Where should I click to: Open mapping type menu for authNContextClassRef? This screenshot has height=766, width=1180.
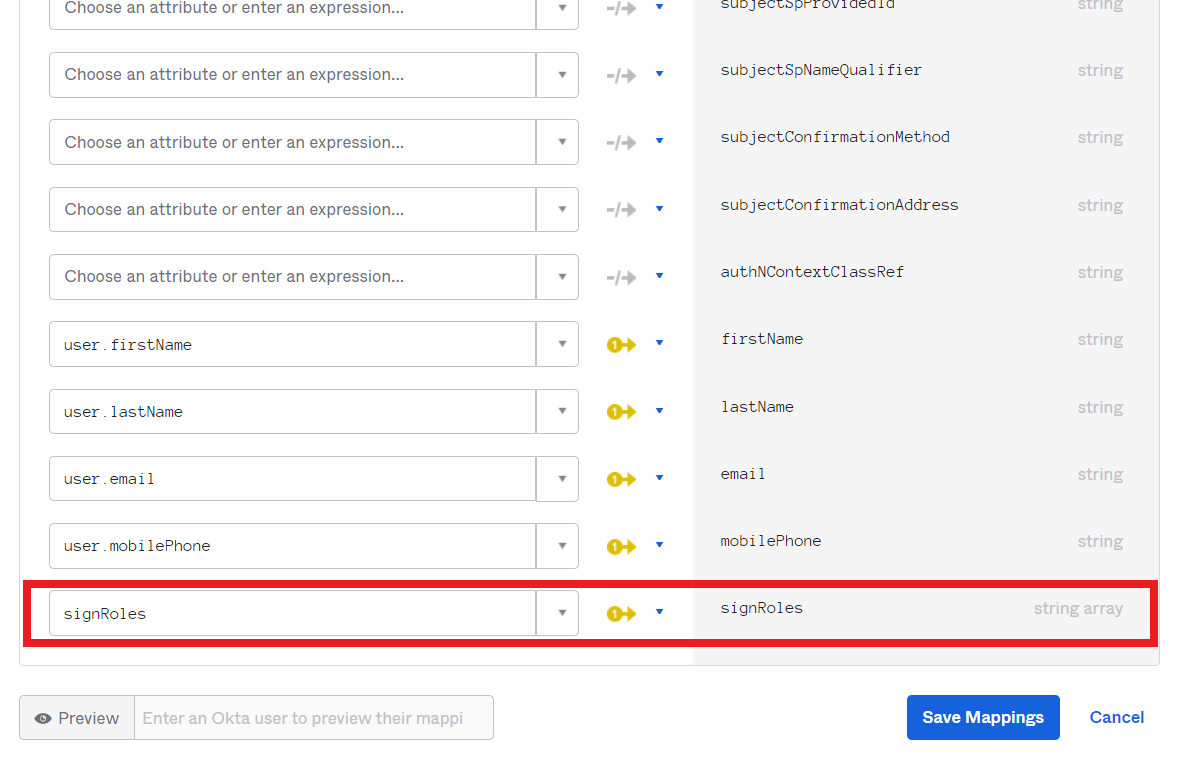click(659, 275)
